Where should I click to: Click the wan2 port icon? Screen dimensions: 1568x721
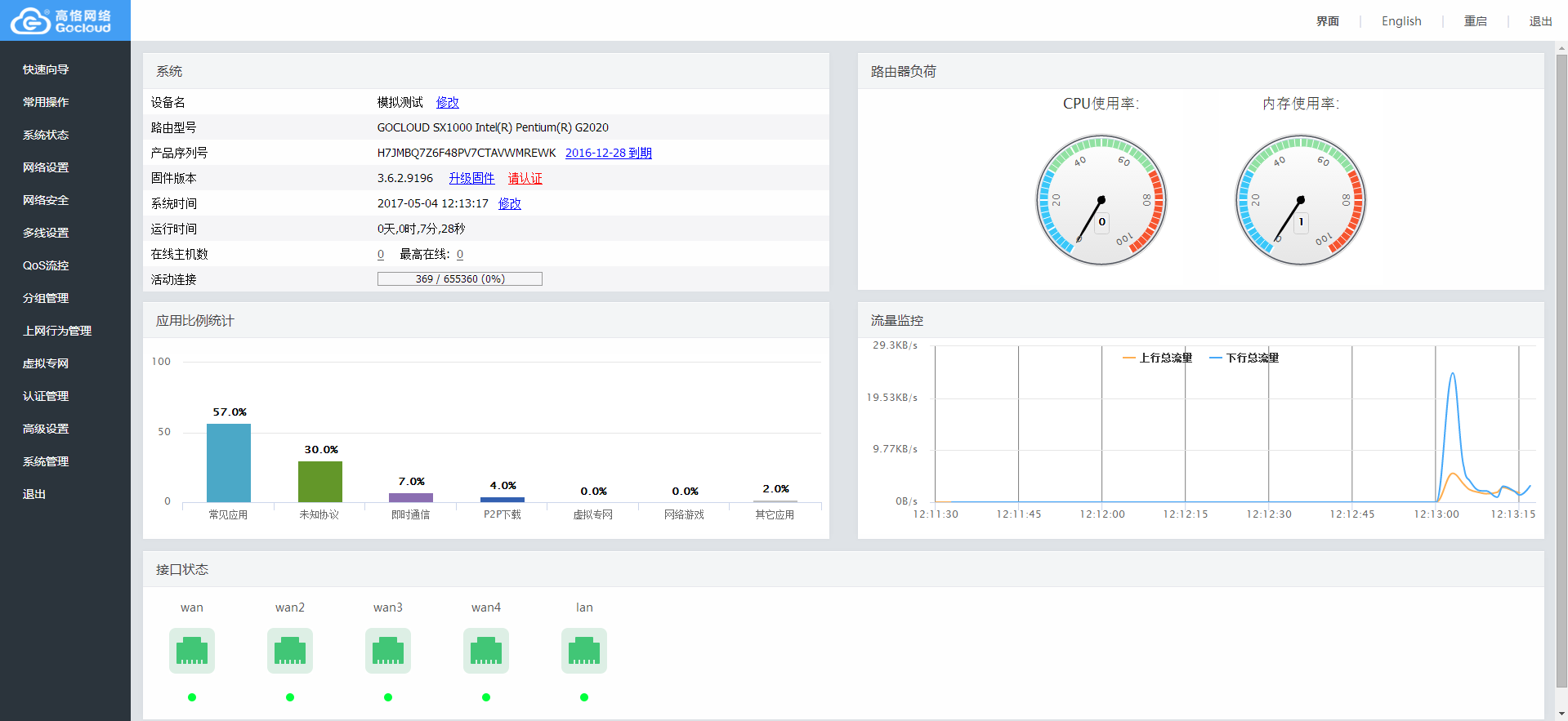[x=290, y=651]
